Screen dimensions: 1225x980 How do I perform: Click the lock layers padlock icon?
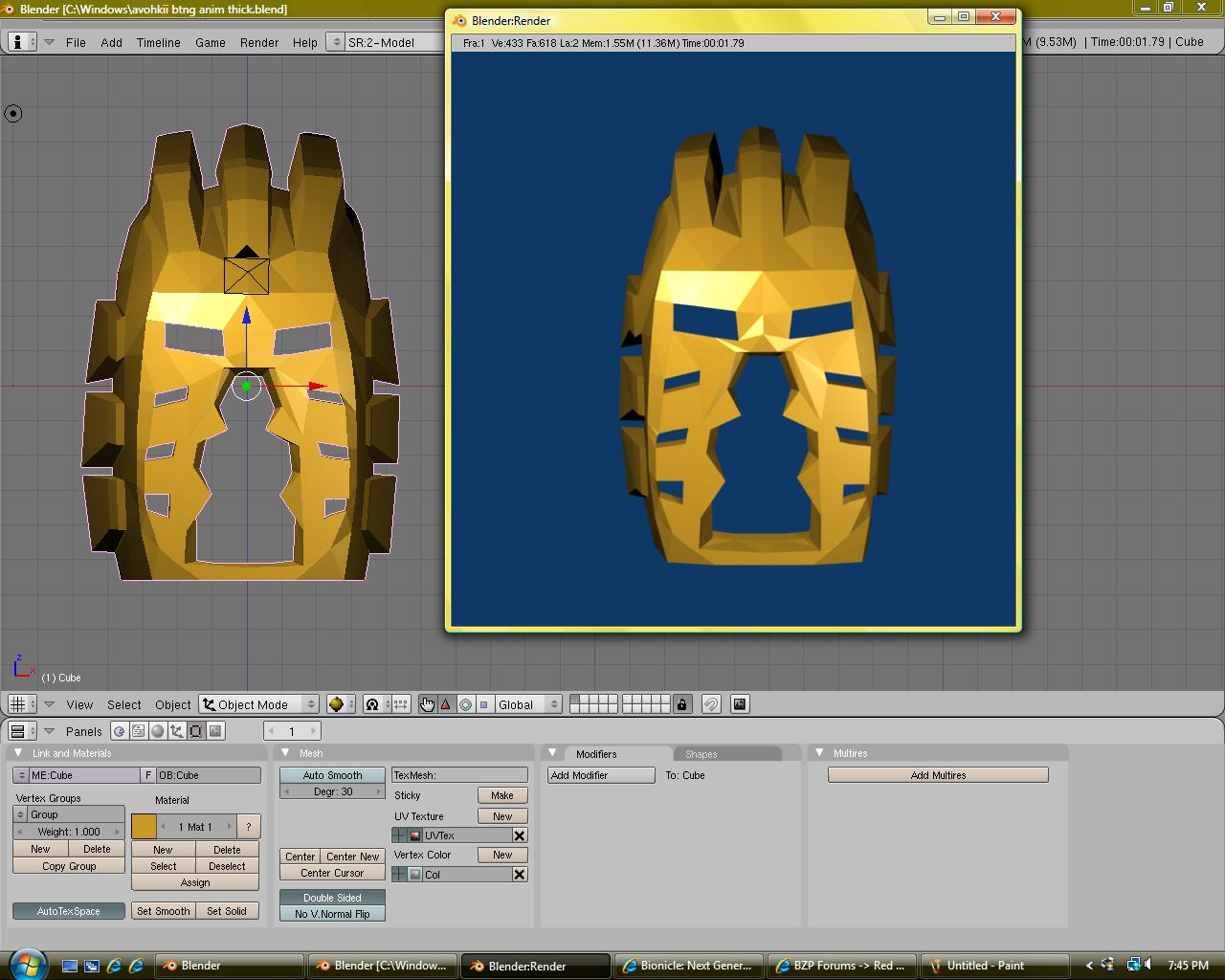(x=681, y=704)
